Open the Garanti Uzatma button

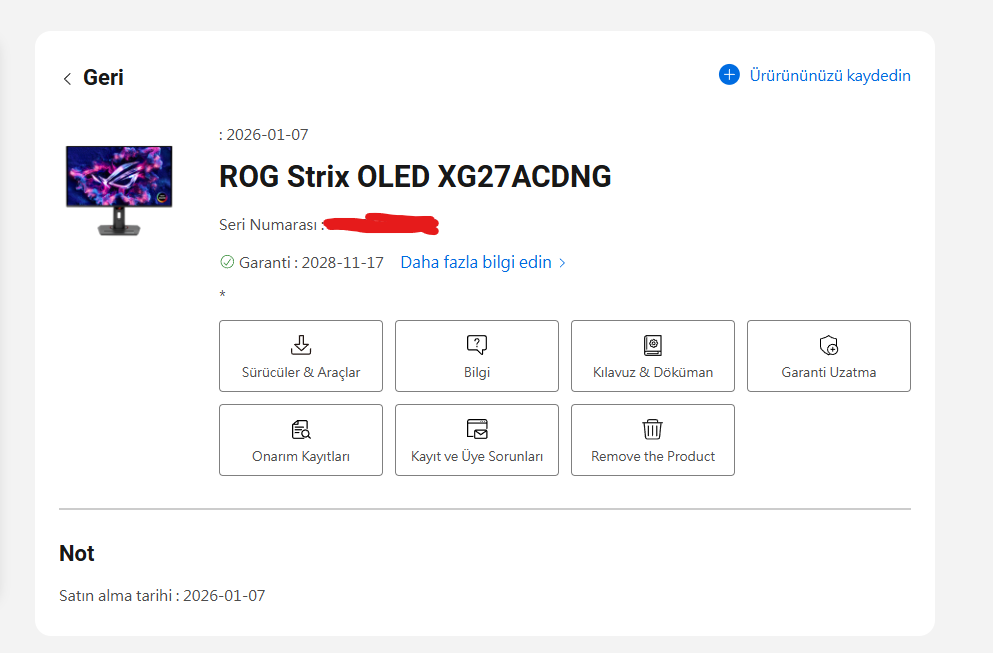click(829, 356)
